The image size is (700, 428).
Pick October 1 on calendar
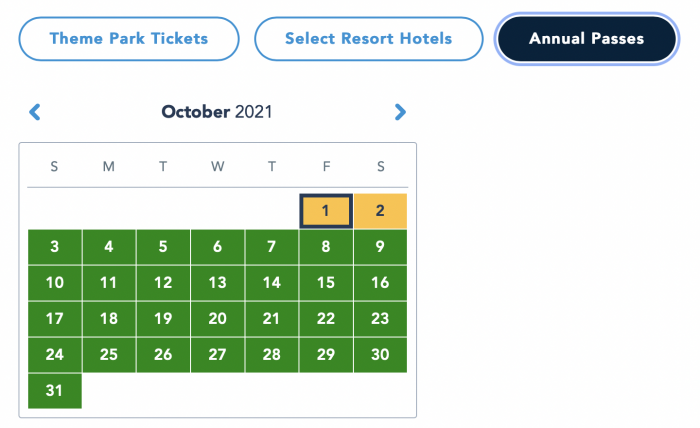pos(326,211)
